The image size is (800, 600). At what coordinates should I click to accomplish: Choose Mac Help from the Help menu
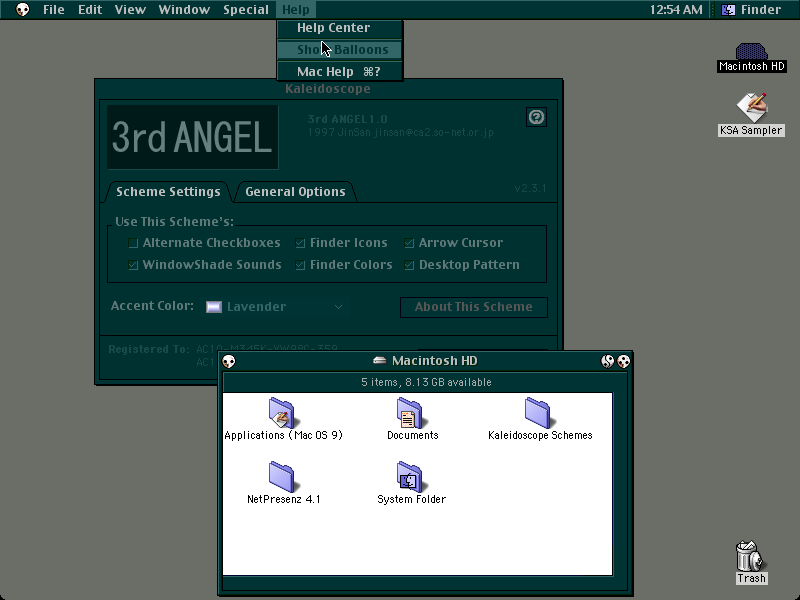point(340,71)
